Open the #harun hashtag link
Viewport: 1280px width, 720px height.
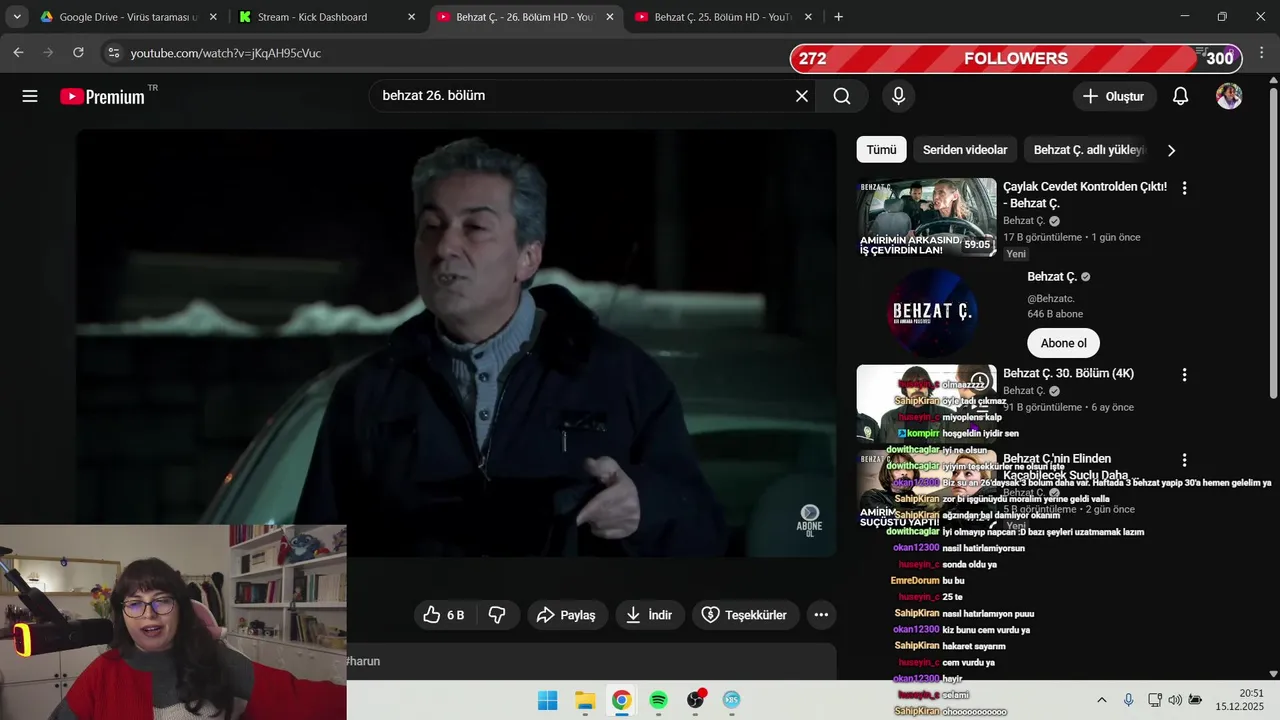click(363, 661)
